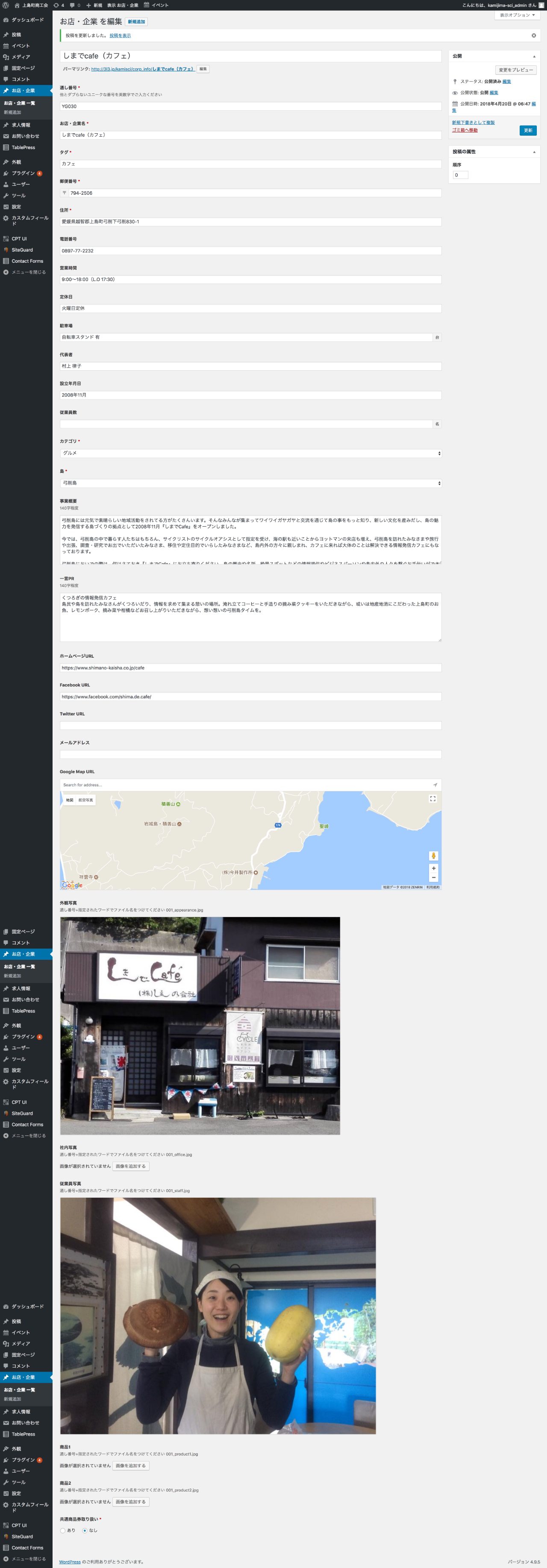This screenshot has height=1568, width=547.
Task: Click the Street View pegman icon
Action: click(x=433, y=856)
